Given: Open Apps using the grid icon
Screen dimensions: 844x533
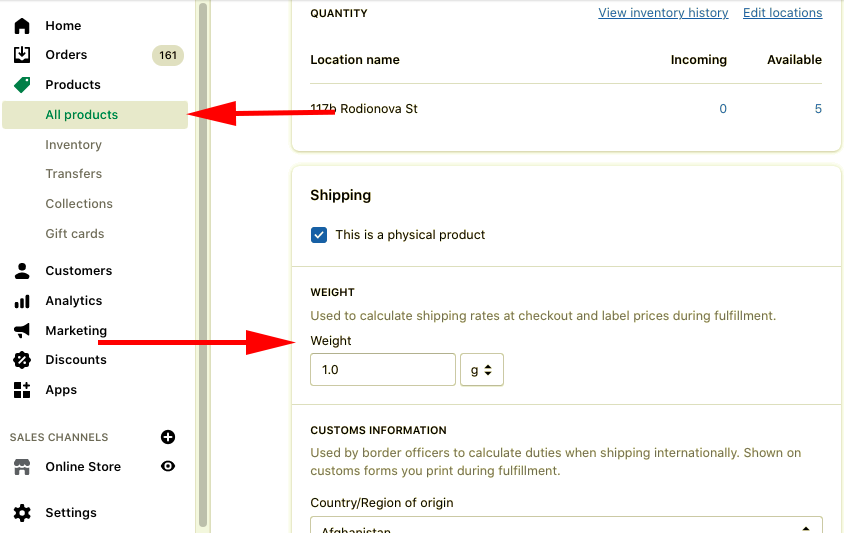Looking at the screenshot, I should click(22, 390).
